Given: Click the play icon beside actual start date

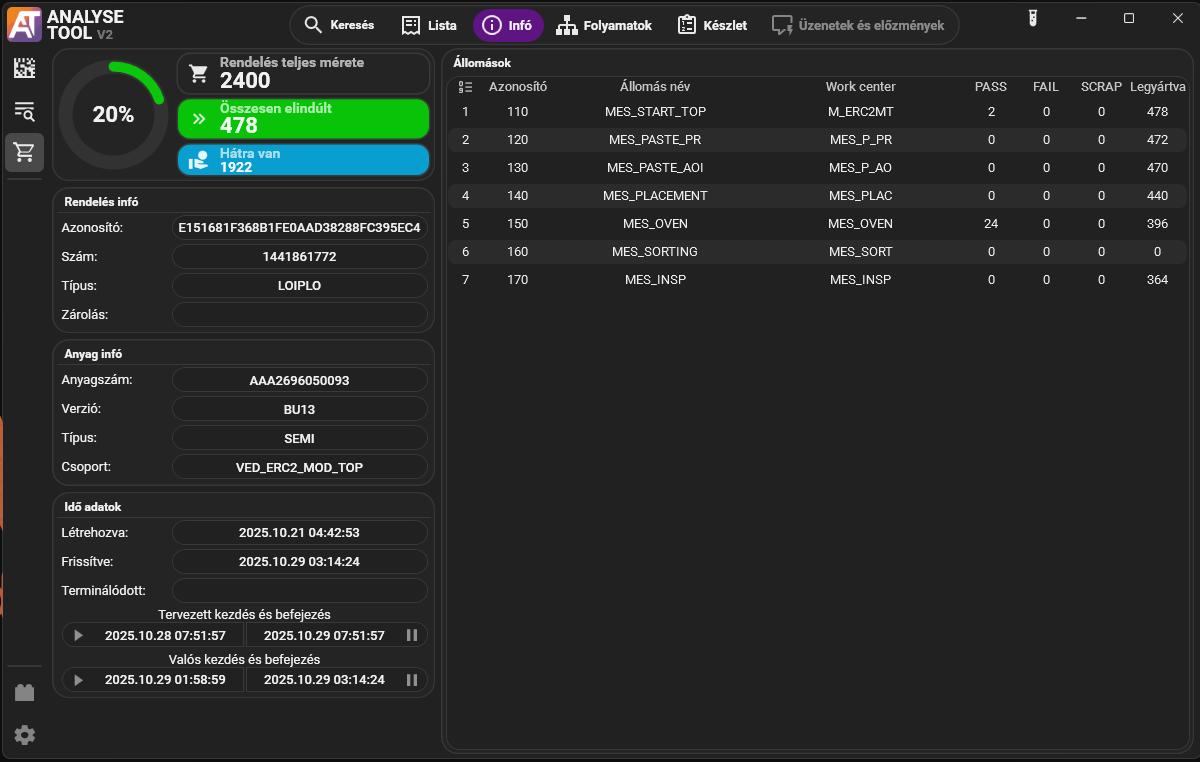Looking at the screenshot, I should coord(78,680).
